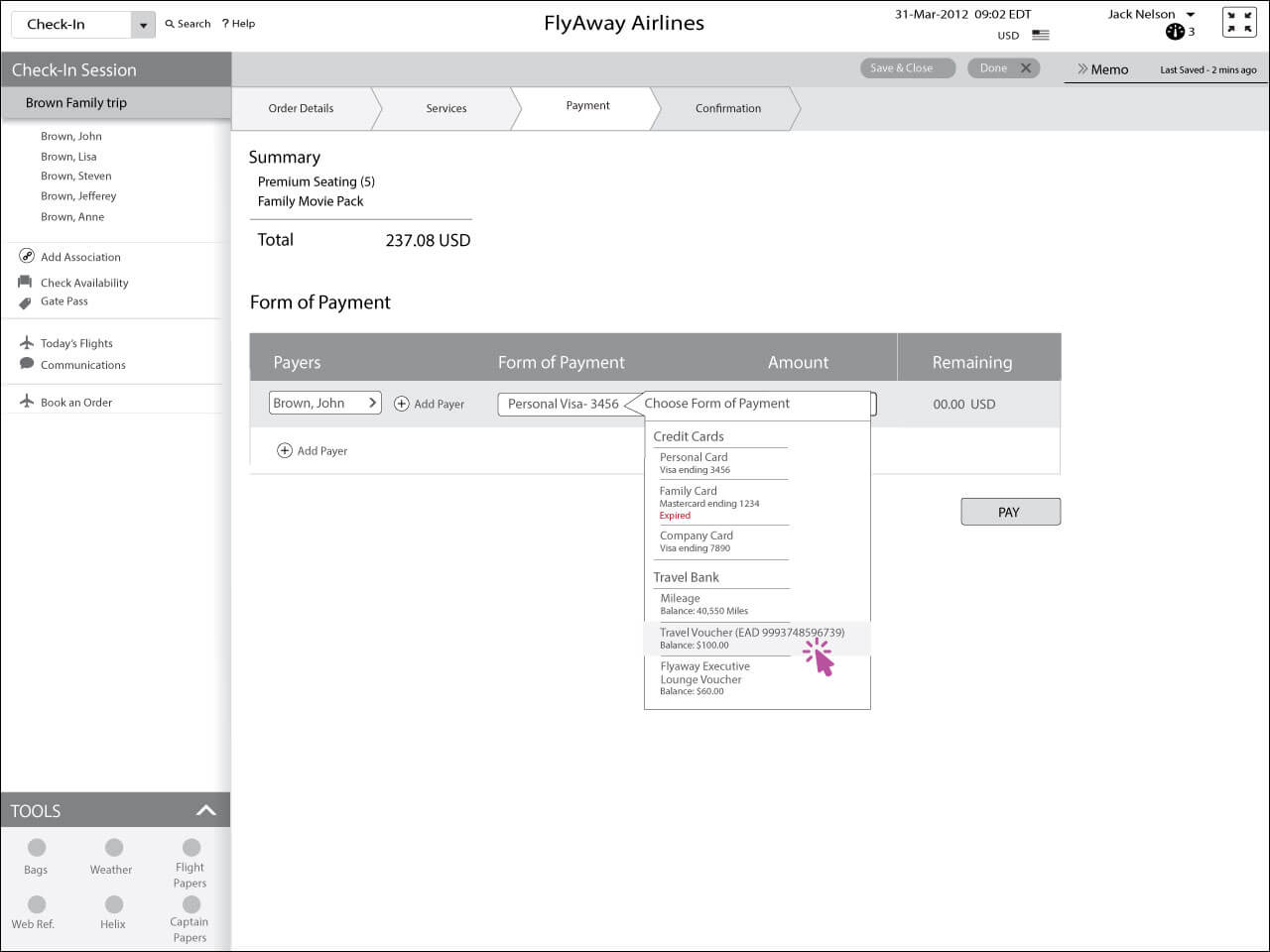Screen dimensions: 1270x952
Task: Switch to the Order Details tab
Action: tap(301, 108)
